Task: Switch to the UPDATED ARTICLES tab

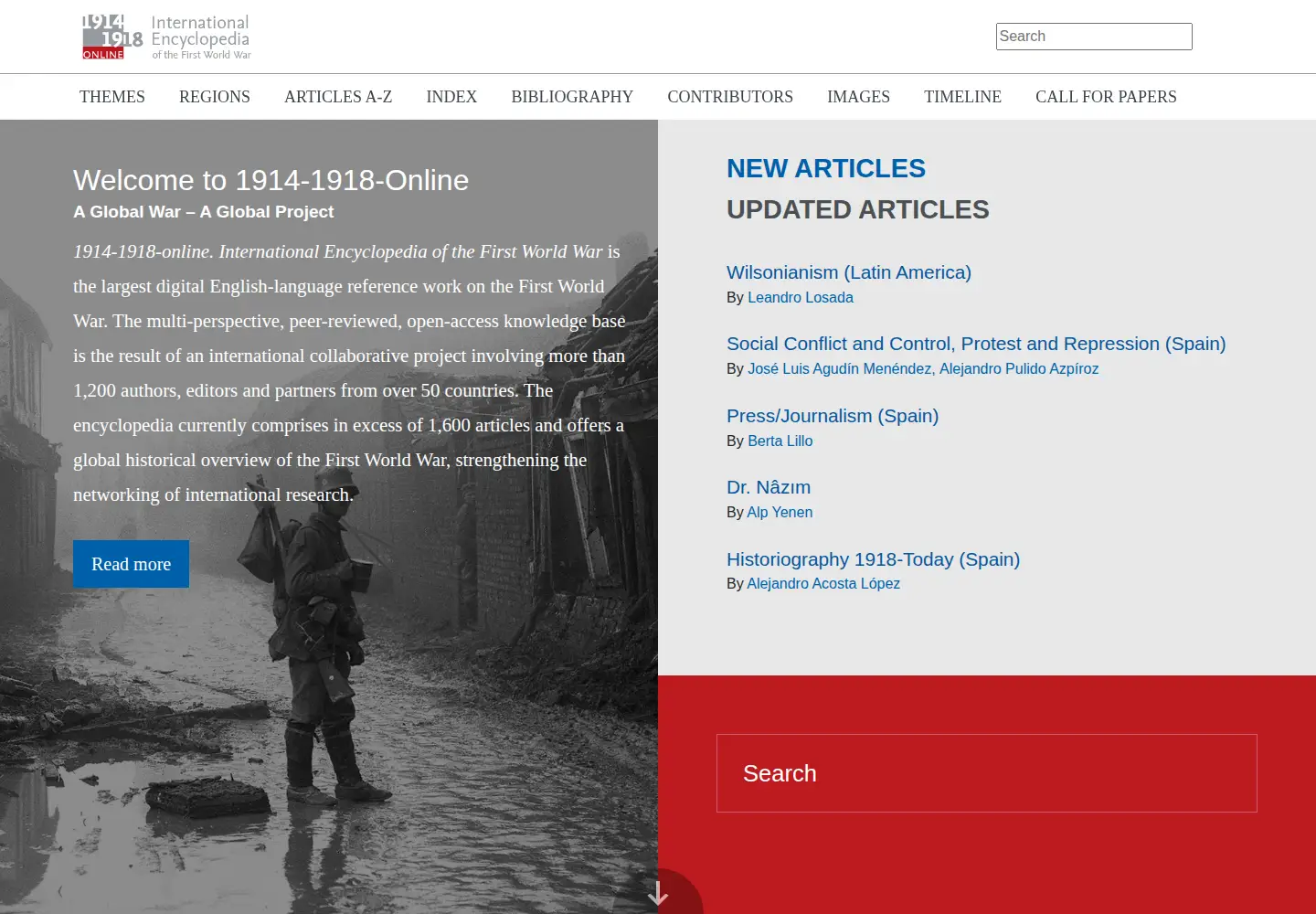Action: click(858, 209)
